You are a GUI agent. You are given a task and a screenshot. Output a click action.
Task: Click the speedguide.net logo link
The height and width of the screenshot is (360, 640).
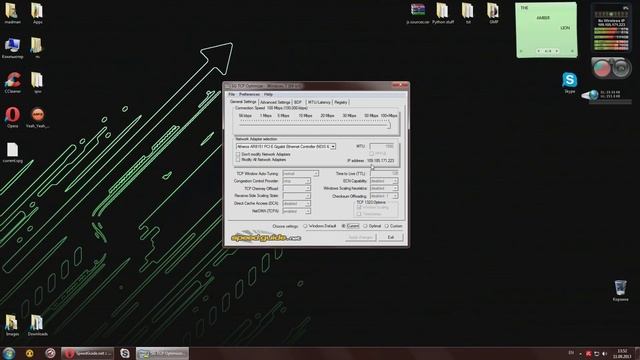(x=266, y=237)
